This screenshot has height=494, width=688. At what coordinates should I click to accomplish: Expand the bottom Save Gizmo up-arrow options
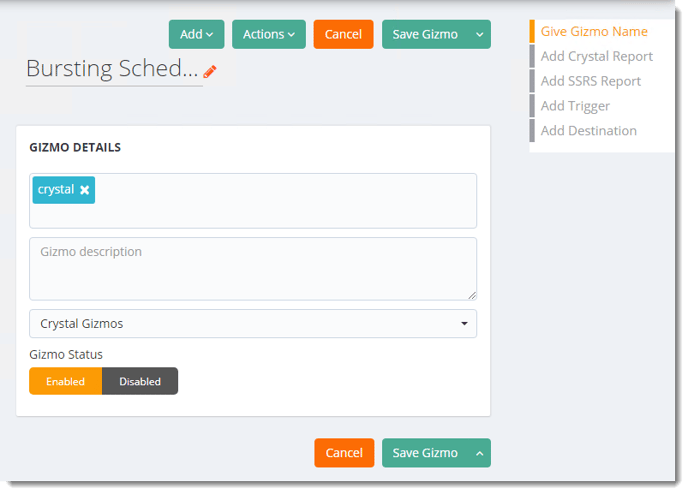pos(480,453)
